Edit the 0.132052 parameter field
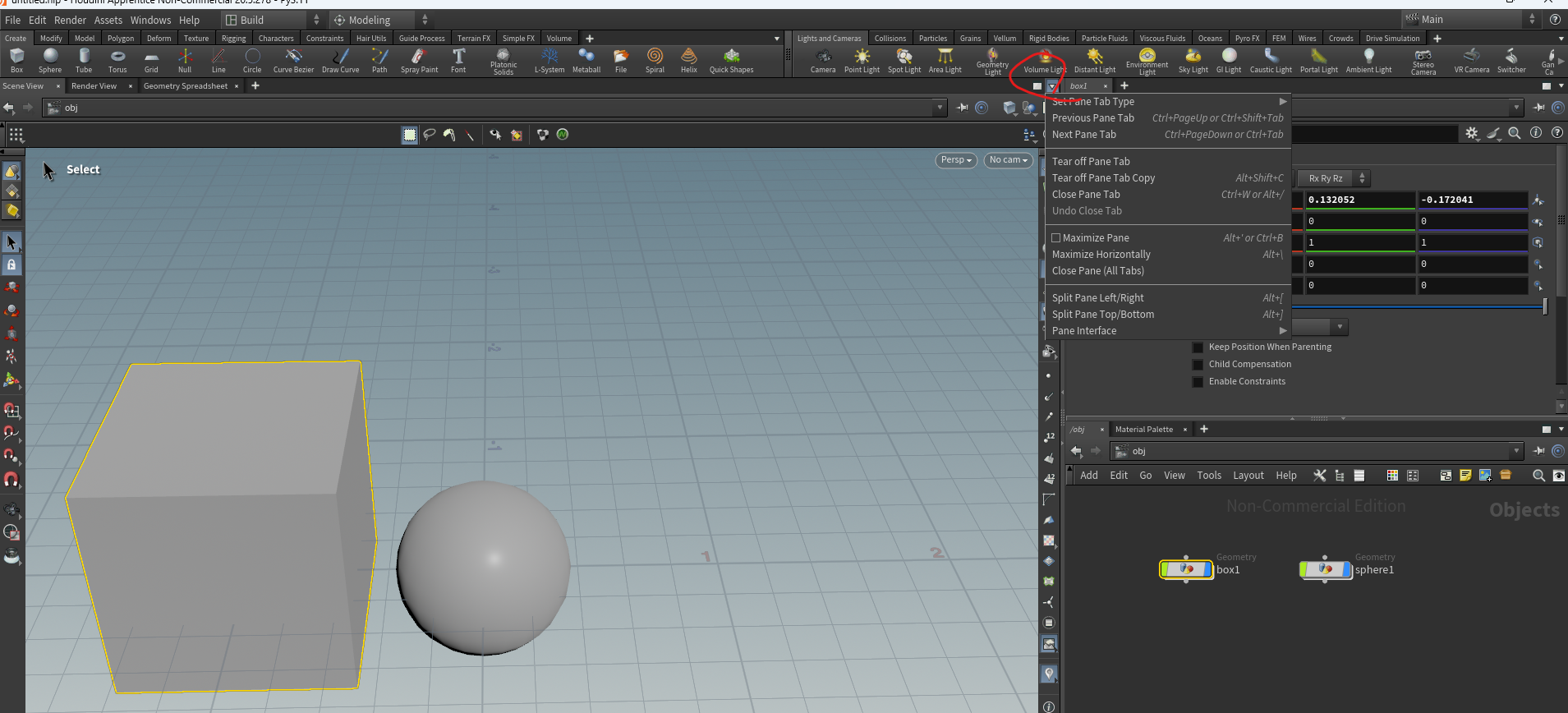 pyautogui.click(x=1360, y=200)
